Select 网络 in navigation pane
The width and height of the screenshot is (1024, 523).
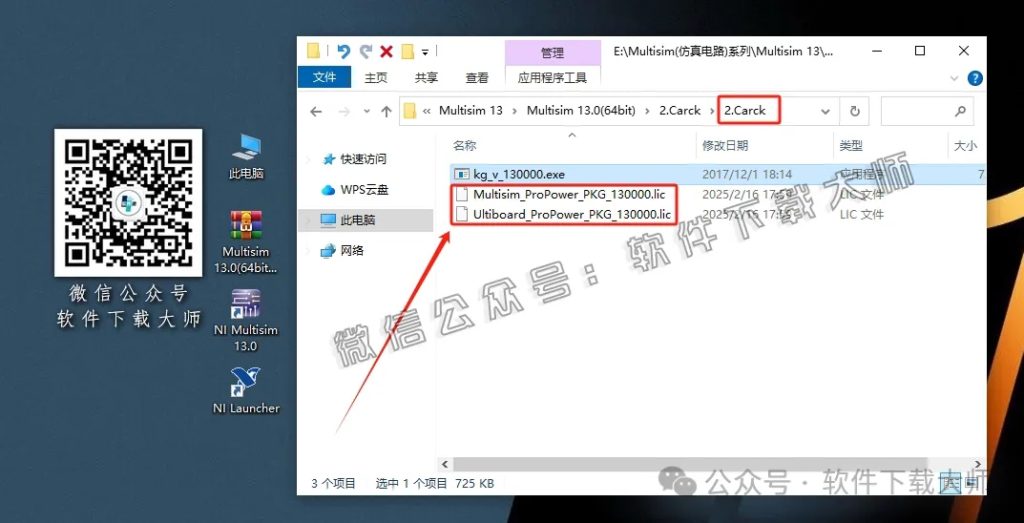(352, 251)
